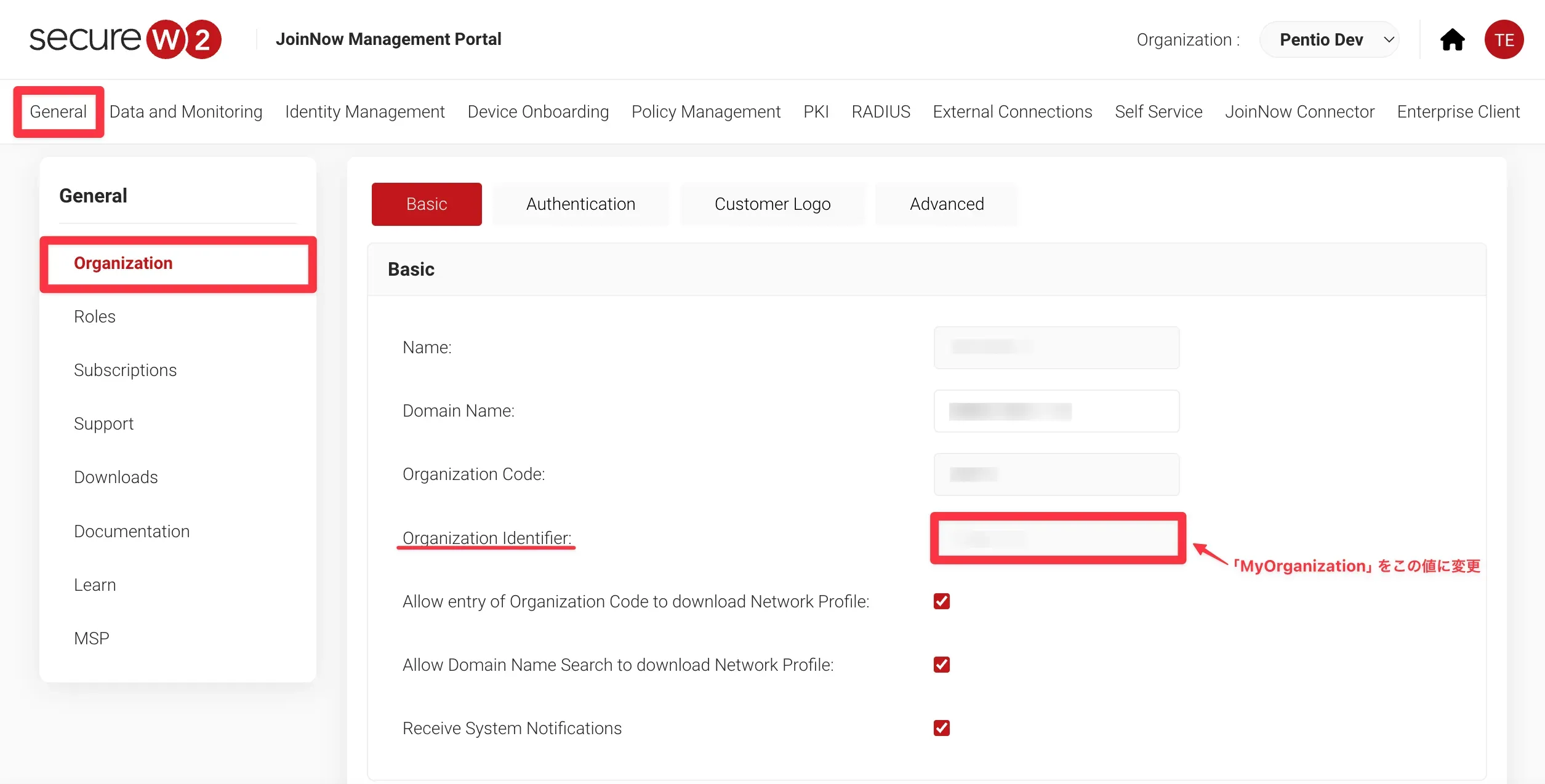Expand the Pentio Dev organization dropdown
This screenshot has width=1545, height=784.
1330,40
